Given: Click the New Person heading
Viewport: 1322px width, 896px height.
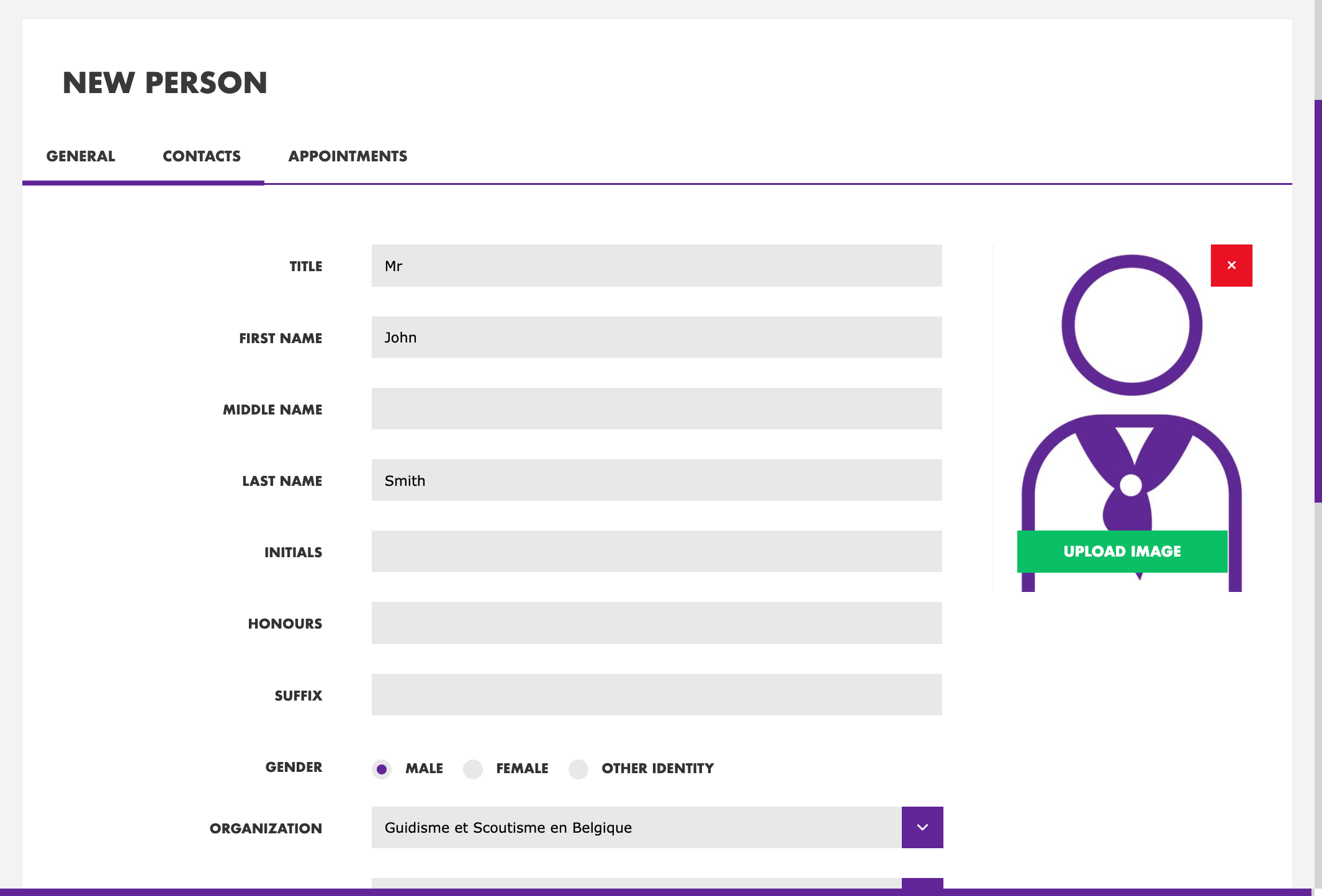Looking at the screenshot, I should tap(165, 83).
